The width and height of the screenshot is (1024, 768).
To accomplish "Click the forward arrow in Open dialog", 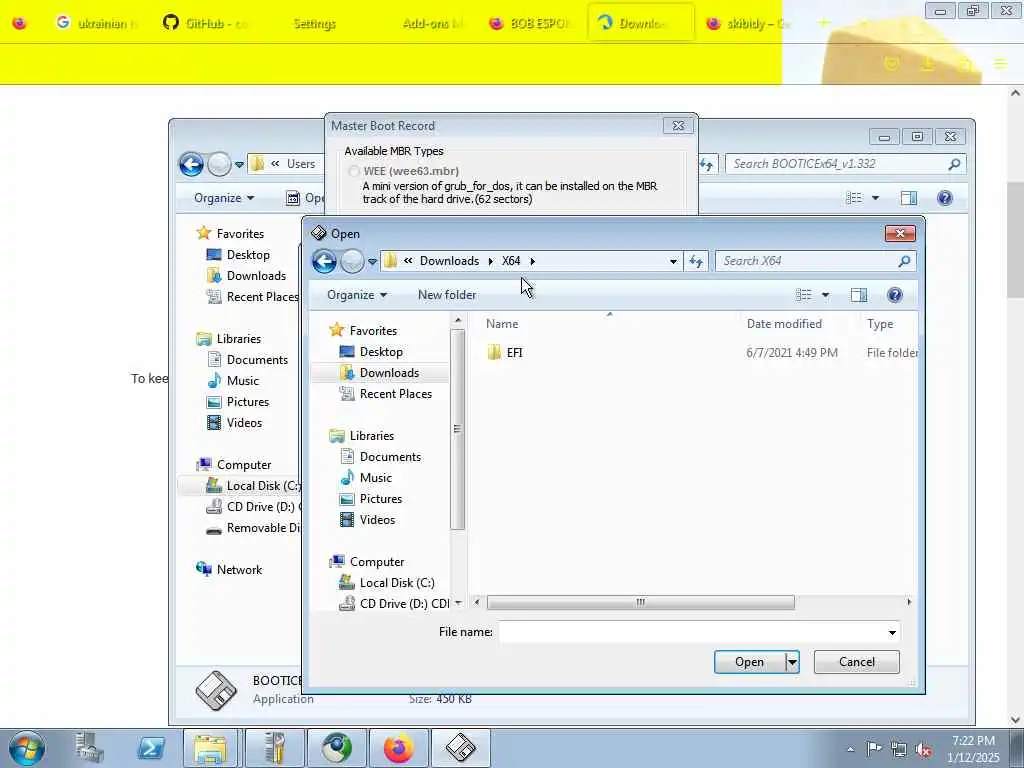I will (352, 261).
